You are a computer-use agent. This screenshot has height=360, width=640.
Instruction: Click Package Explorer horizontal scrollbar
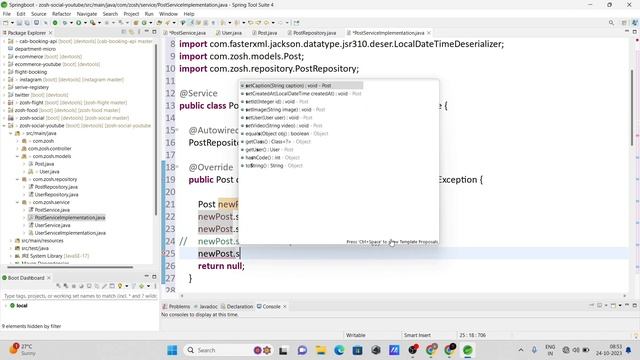(70, 267)
